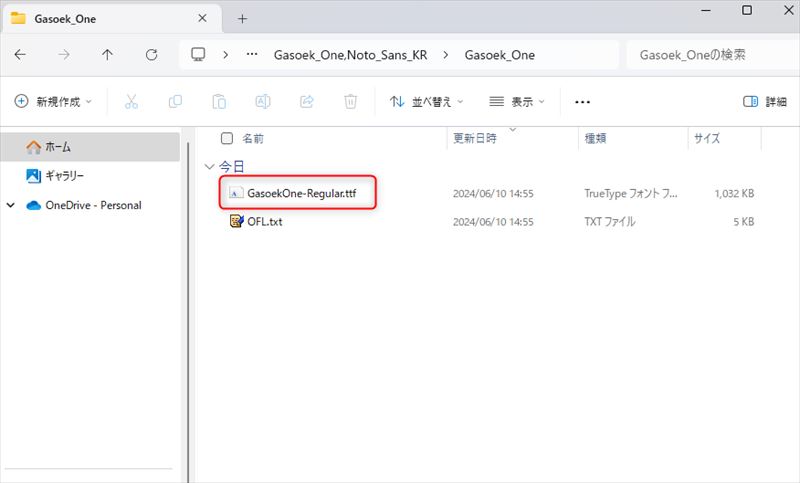Open the 並べ替え sort dropdown
The image size is (800, 483).
tap(427, 102)
